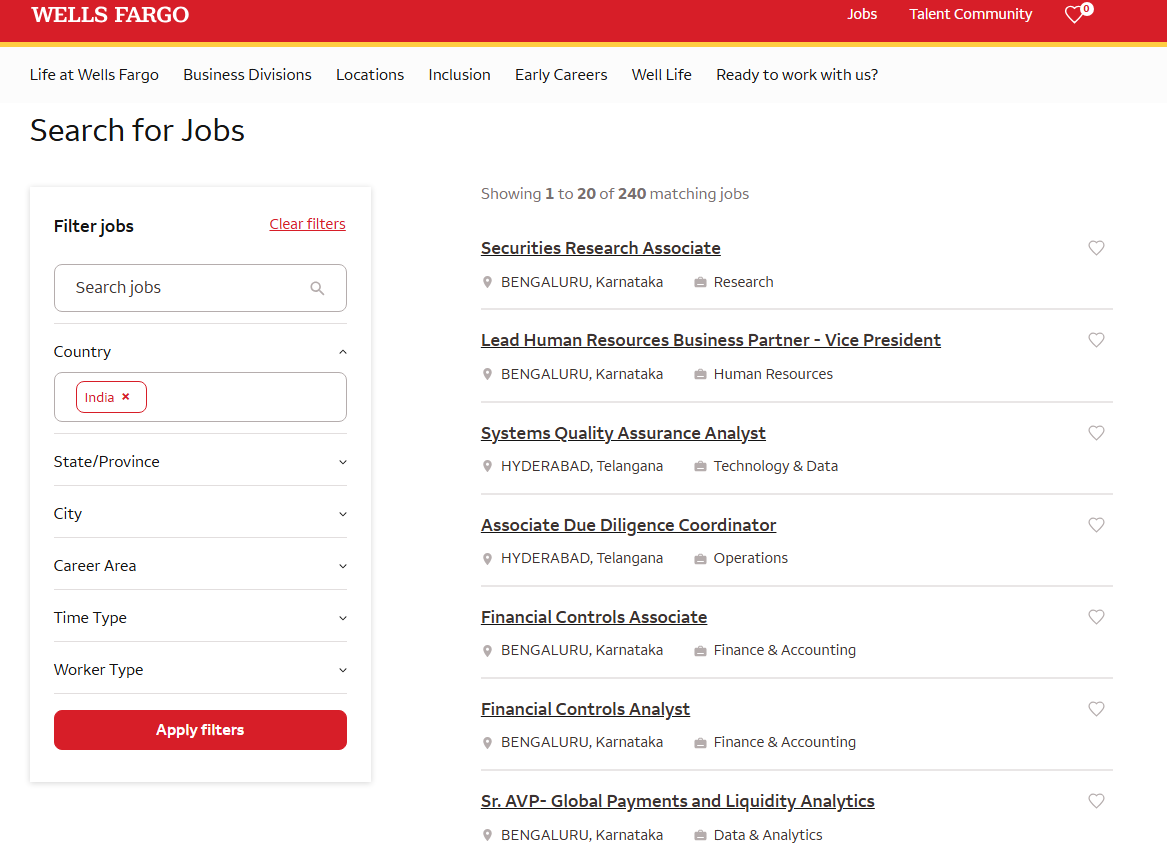Screen dimensions: 1167x847
Task: Expand the City filter
Action: click(x=200, y=514)
